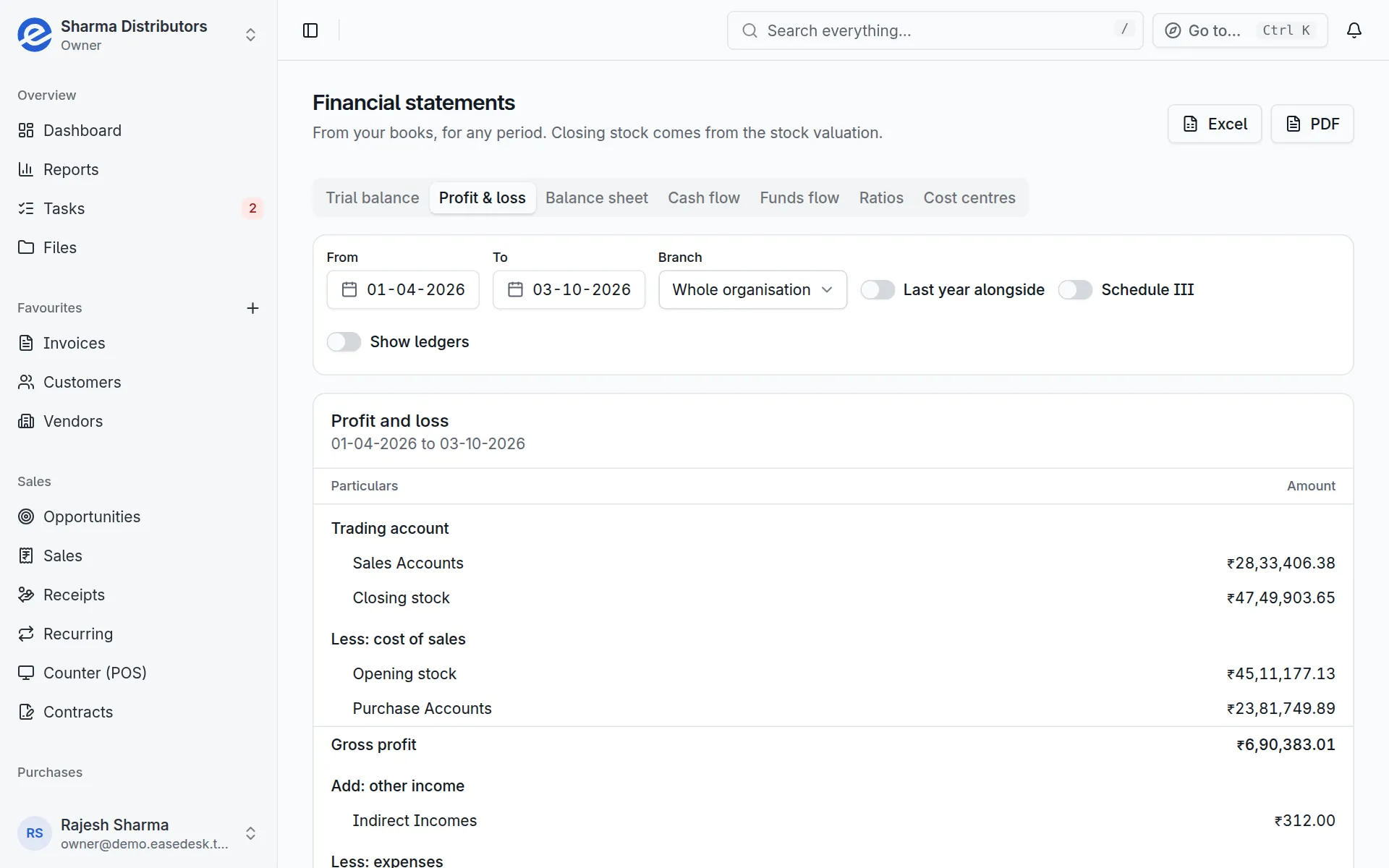Toggle the sidebar panel icon
1389x868 pixels.
(310, 30)
